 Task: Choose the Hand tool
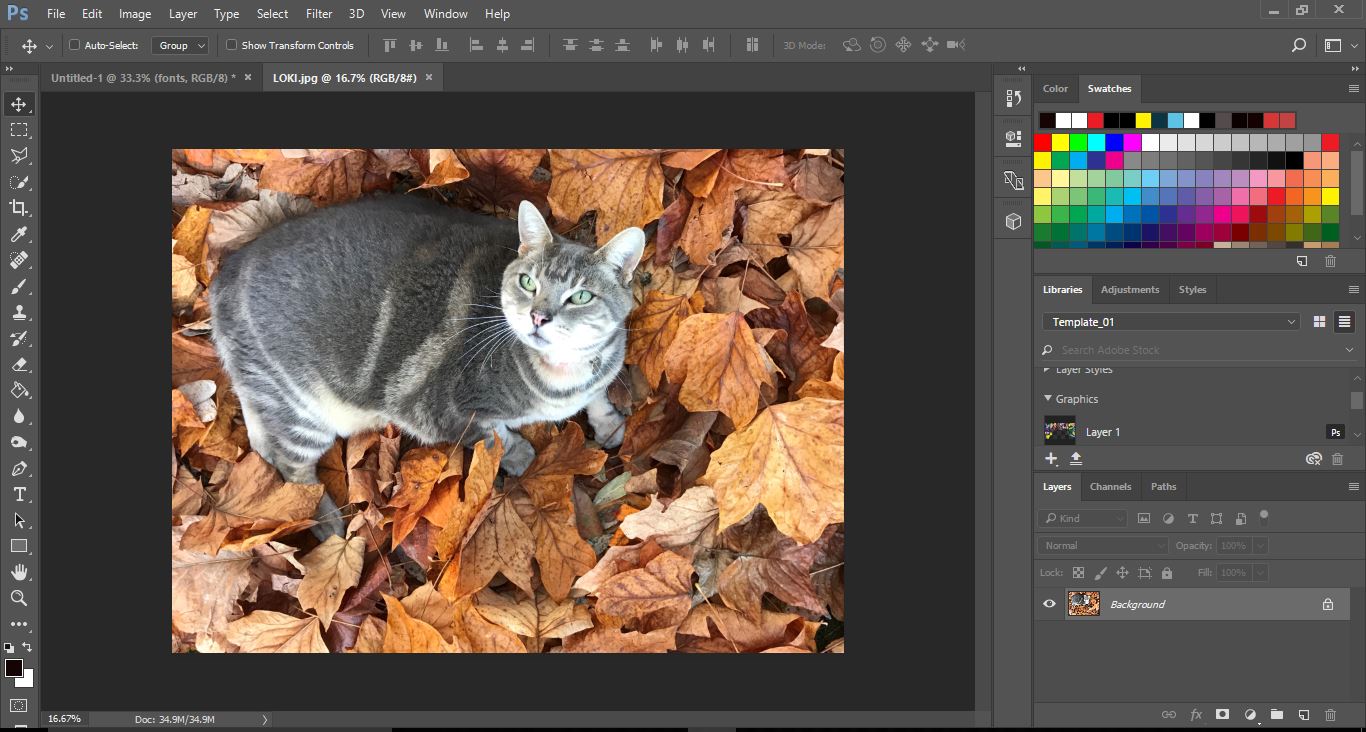(19, 572)
